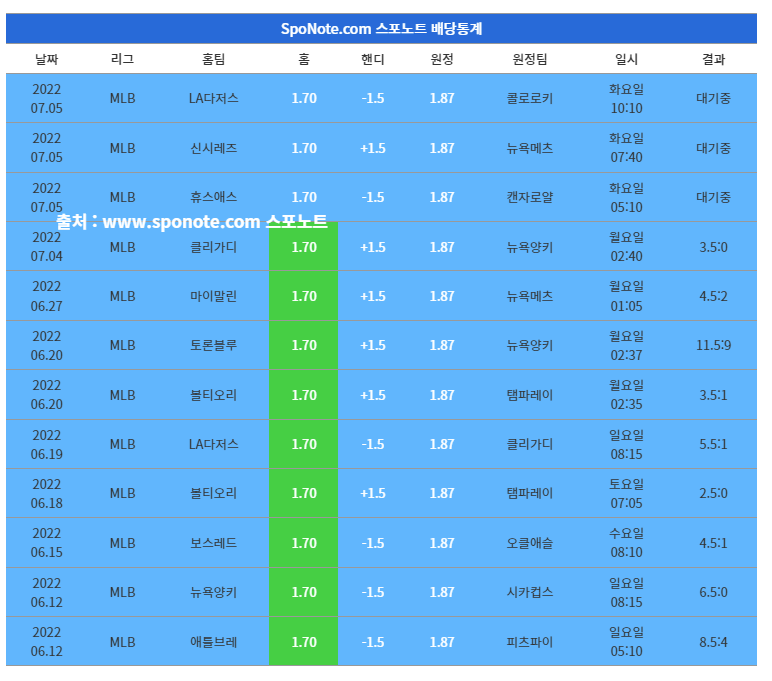Image resolution: width=772 pixels, height=681 pixels.
Task: Select the 8.5:4 result cell
Action: pyautogui.click(x=713, y=642)
